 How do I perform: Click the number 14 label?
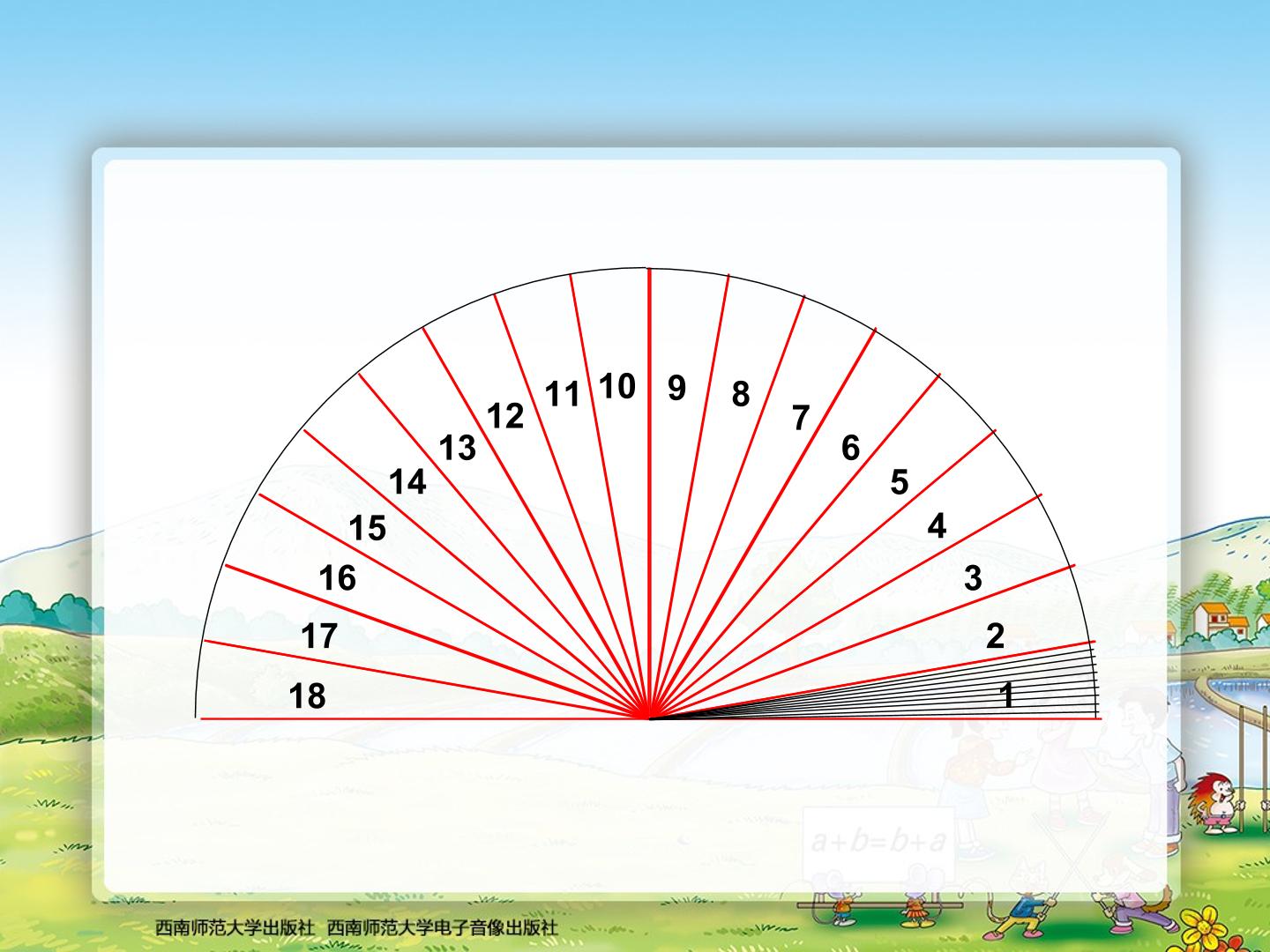(x=407, y=482)
